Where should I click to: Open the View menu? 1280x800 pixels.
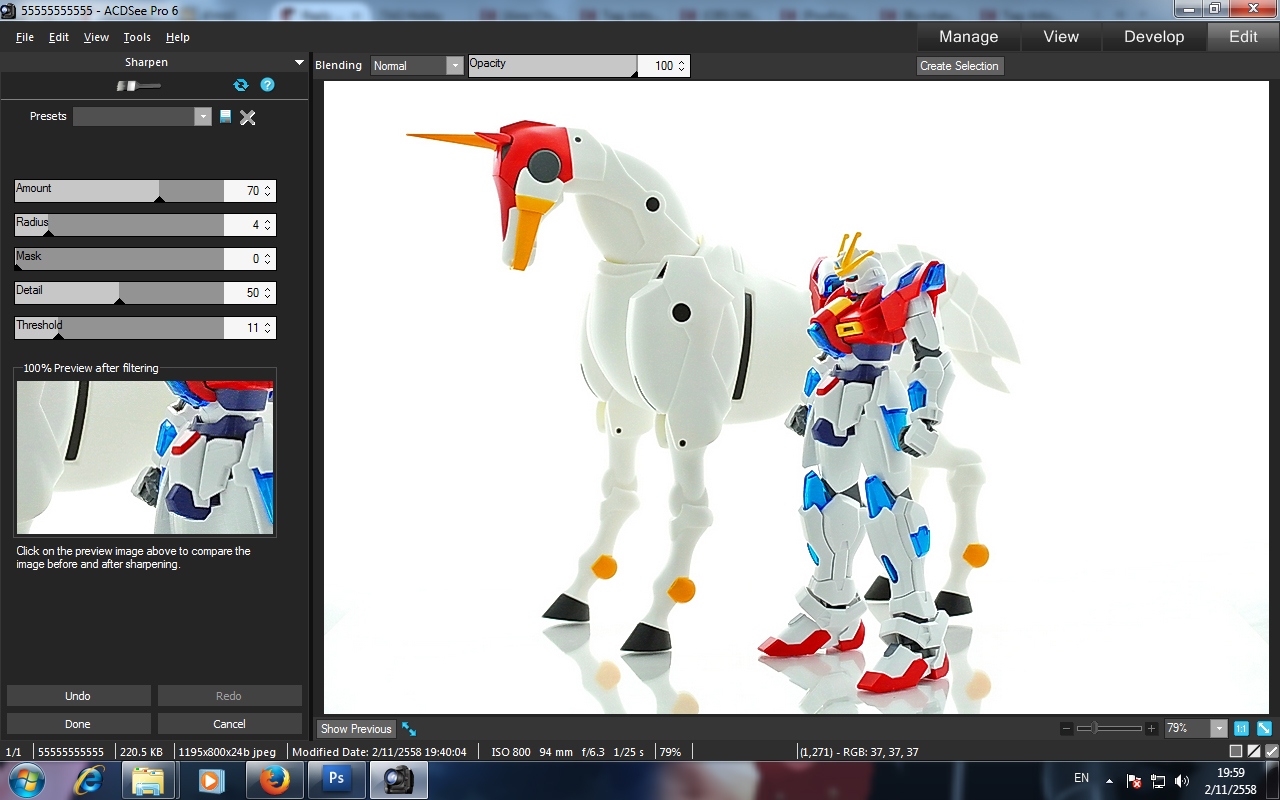click(96, 37)
